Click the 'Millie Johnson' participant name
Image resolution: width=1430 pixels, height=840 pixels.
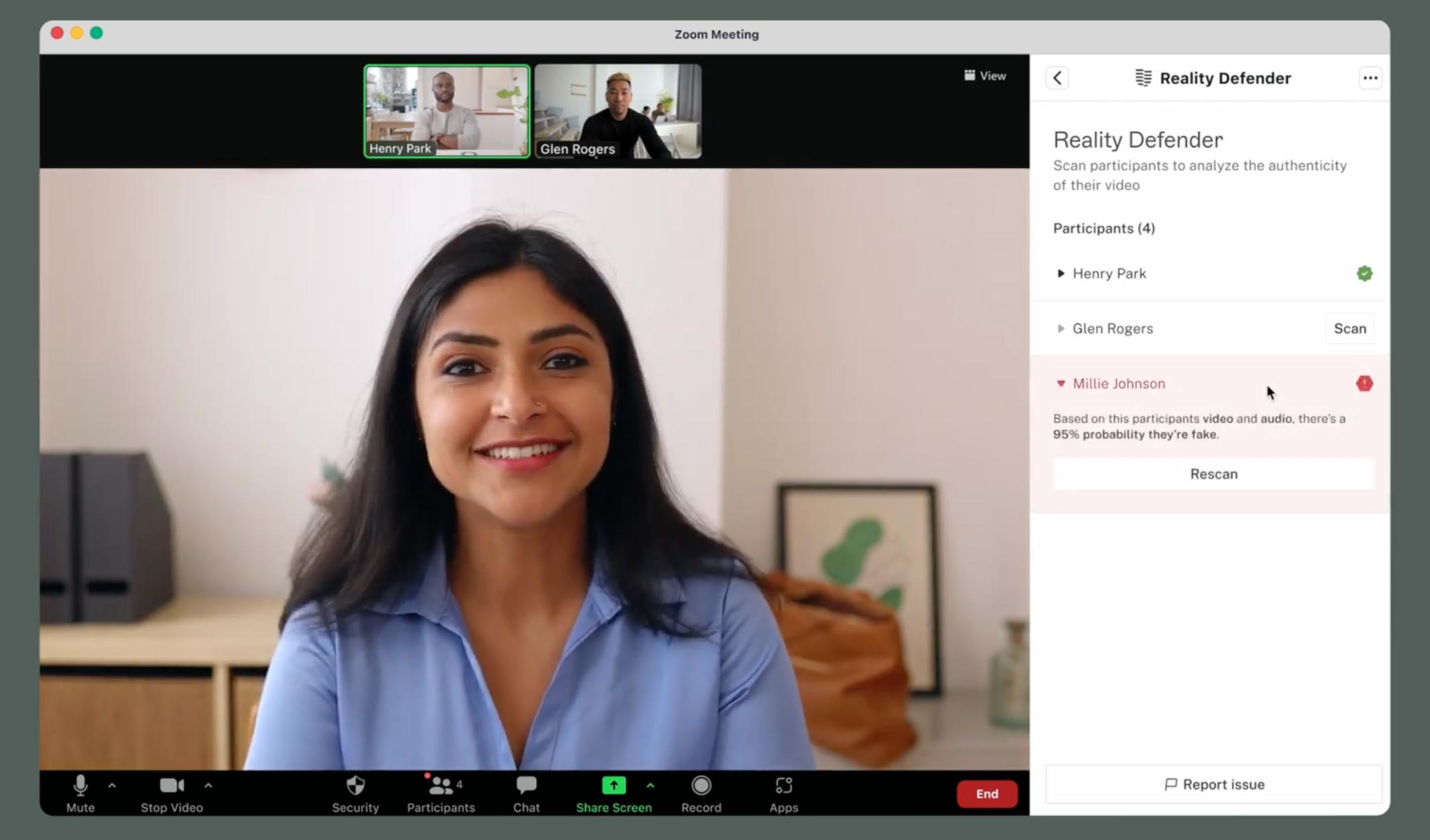[x=1119, y=384]
